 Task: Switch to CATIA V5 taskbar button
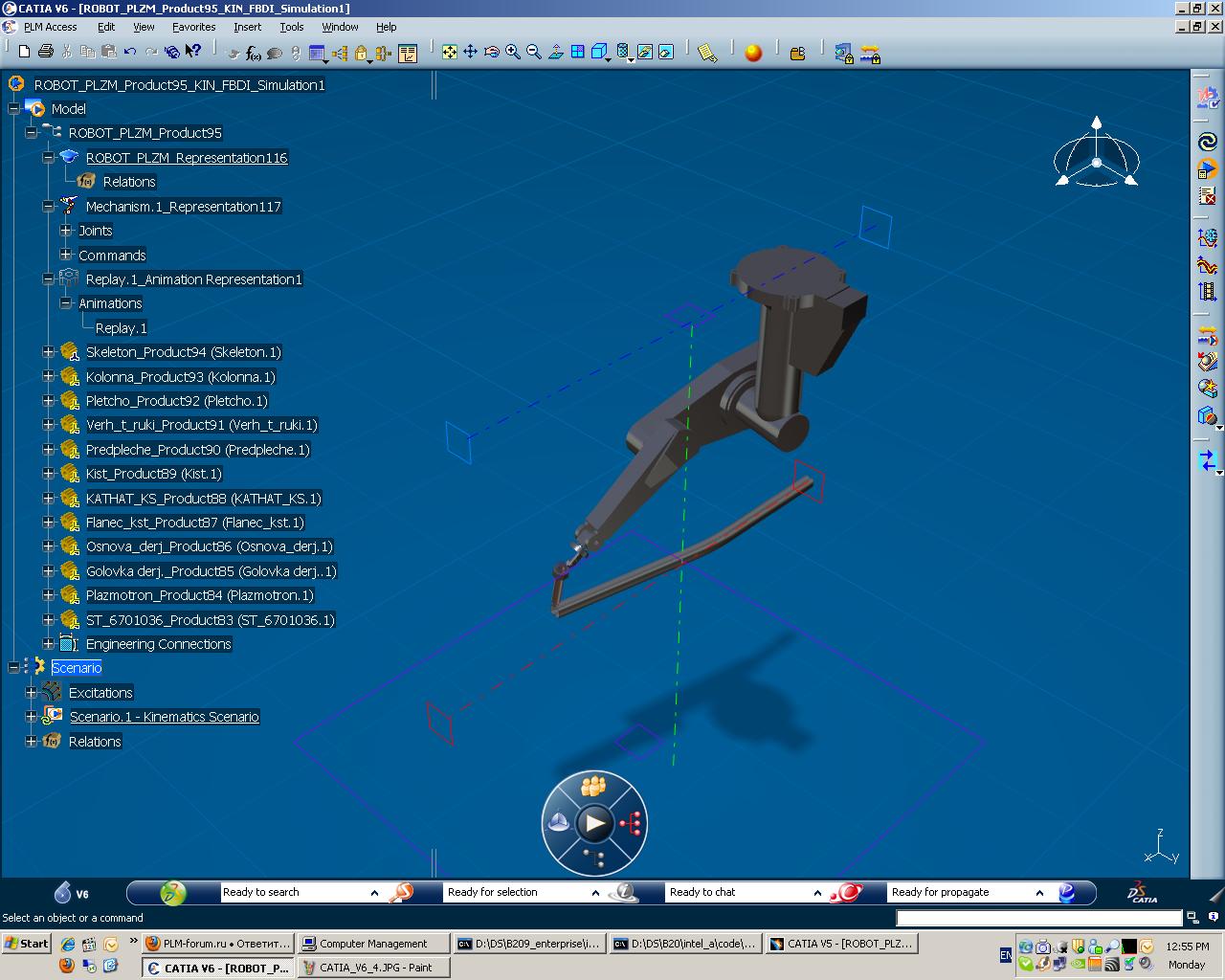(842, 944)
